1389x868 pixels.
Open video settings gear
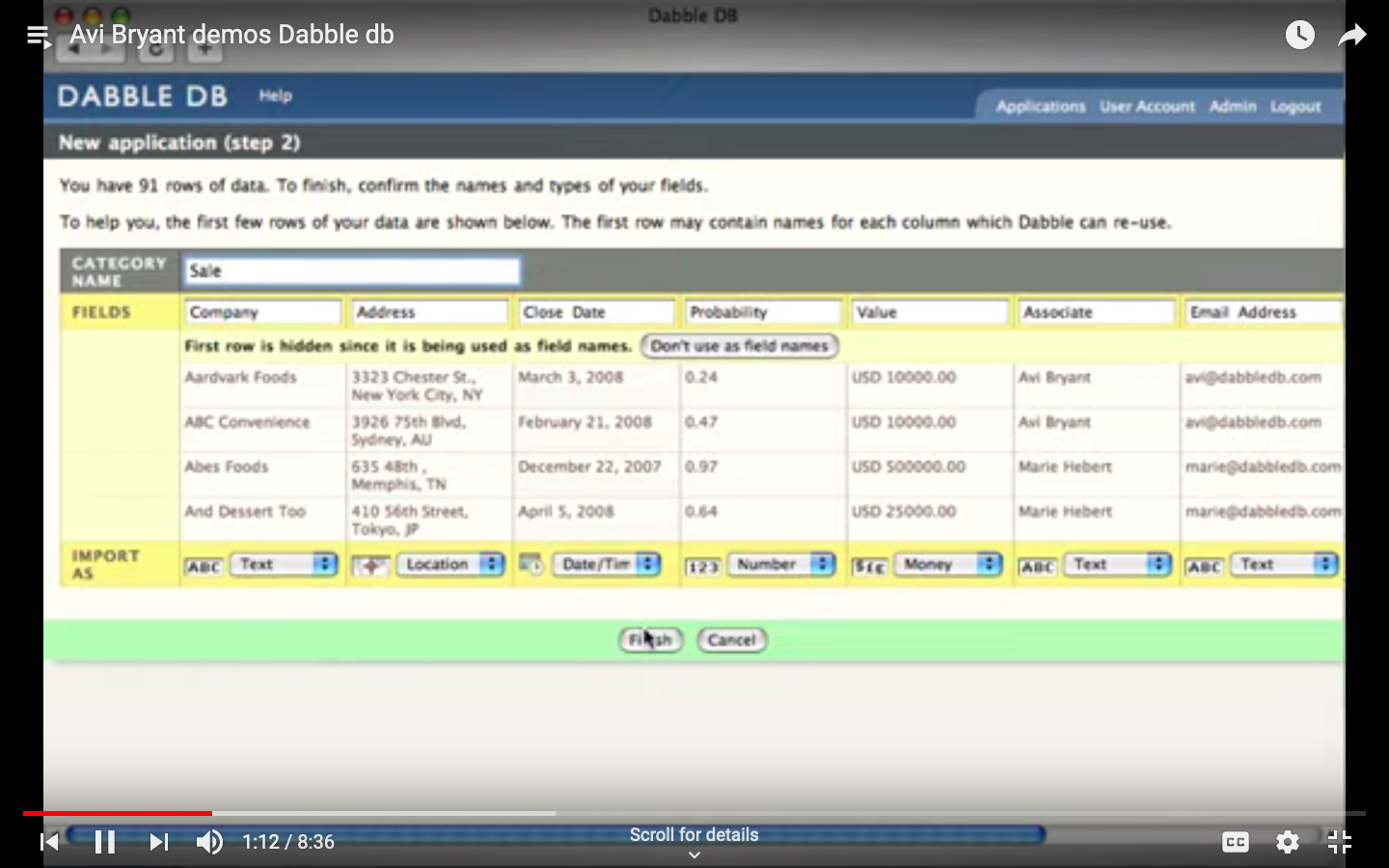tap(1288, 842)
